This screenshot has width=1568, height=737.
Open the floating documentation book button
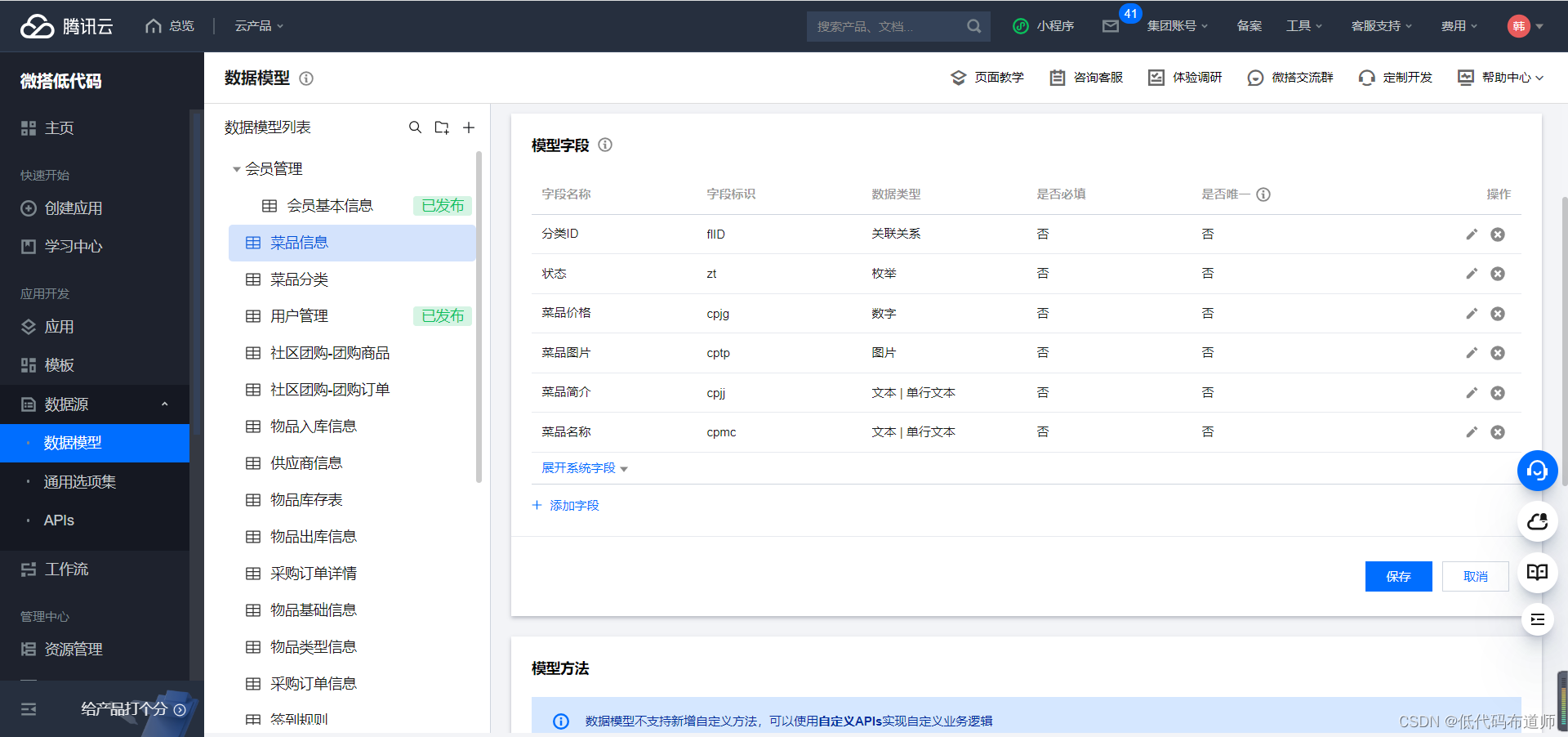pyautogui.click(x=1538, y=572)
